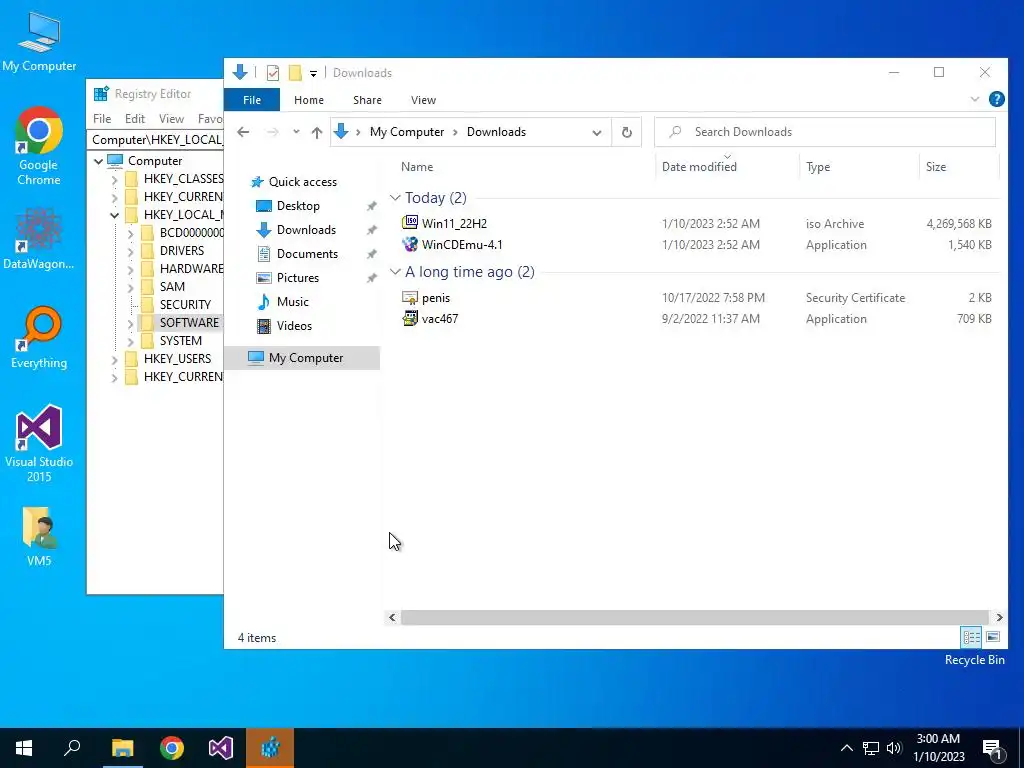This screenshot has height=768, width=1024.
Task: Expand the DRIVERS key in Registry Editor
Action: coord(131,251)
